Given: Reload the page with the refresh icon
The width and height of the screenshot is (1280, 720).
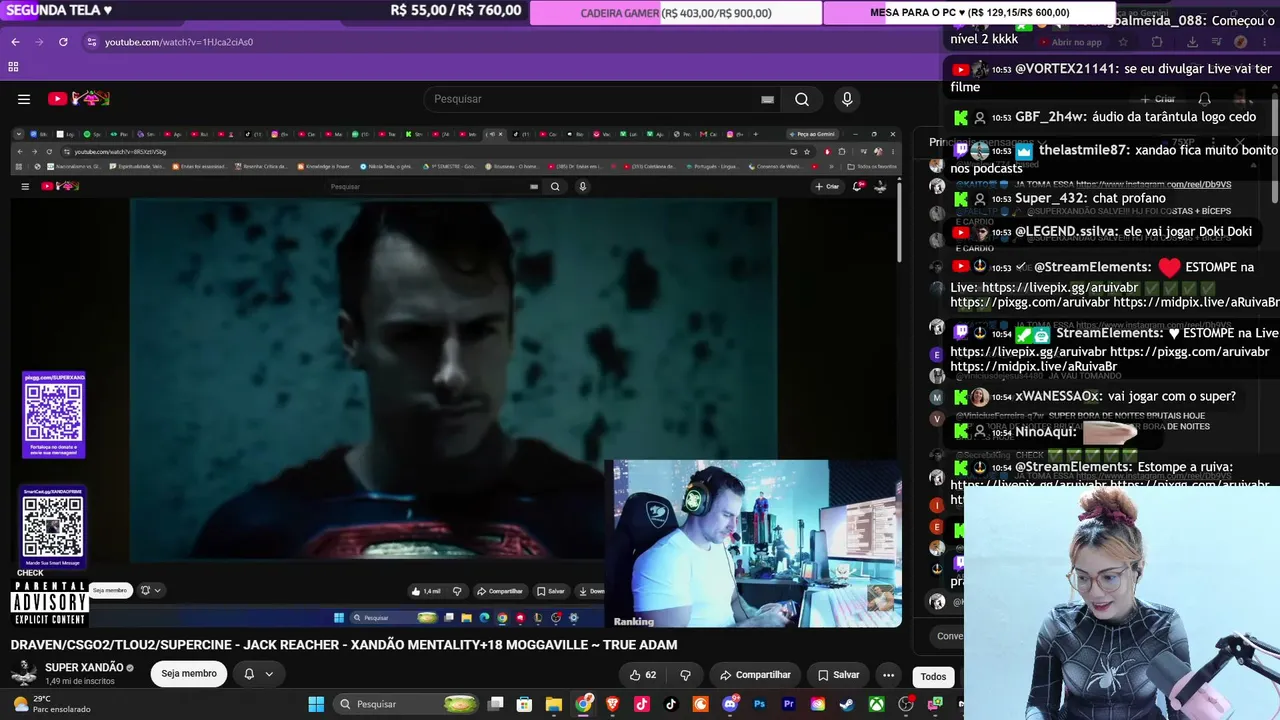Looking at the screenshot, I should 63,42.
